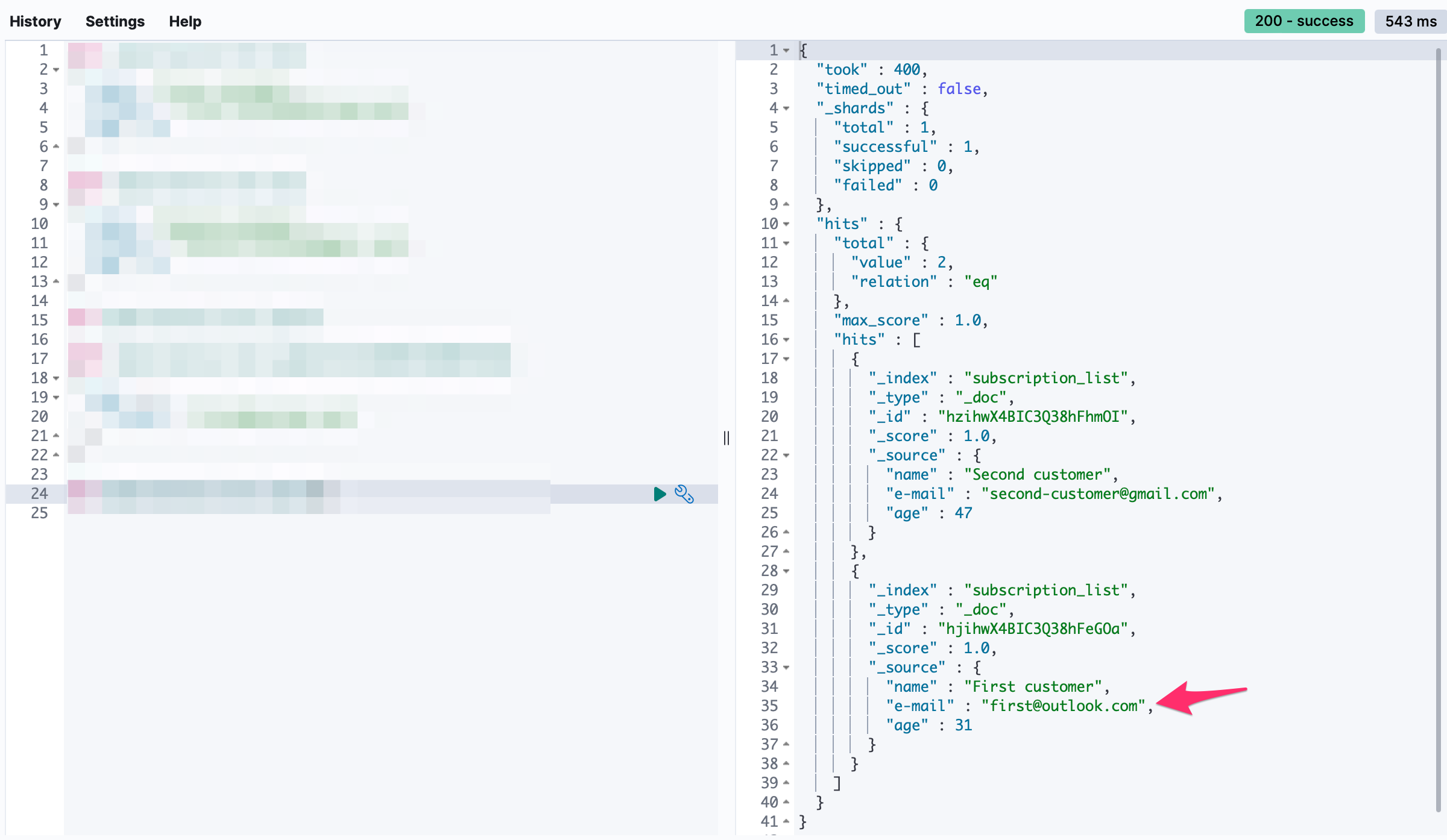Click the first@outlook.com email value
This screenshot has width=1447, height=840.
(x=1063, y=706)
